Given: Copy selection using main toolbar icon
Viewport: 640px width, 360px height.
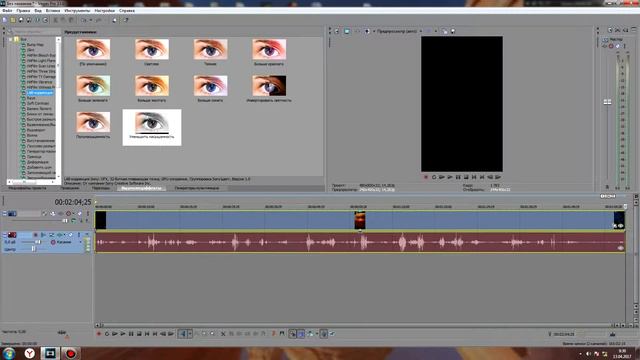Looking at the screenshot, I should tap(63, 20).
